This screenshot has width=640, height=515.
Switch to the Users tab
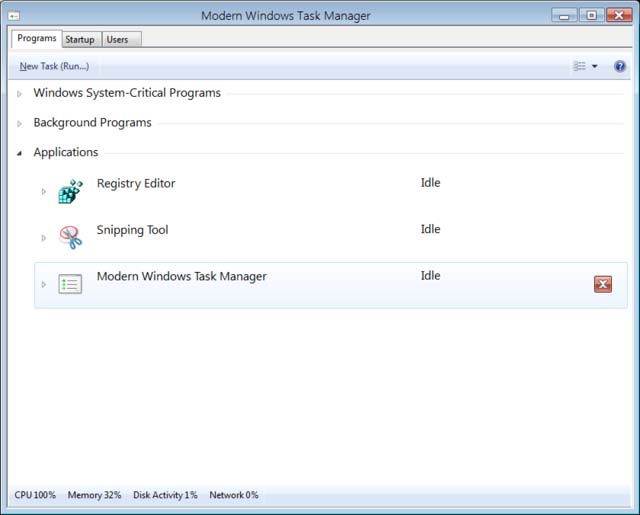click(x=117, y=39)
